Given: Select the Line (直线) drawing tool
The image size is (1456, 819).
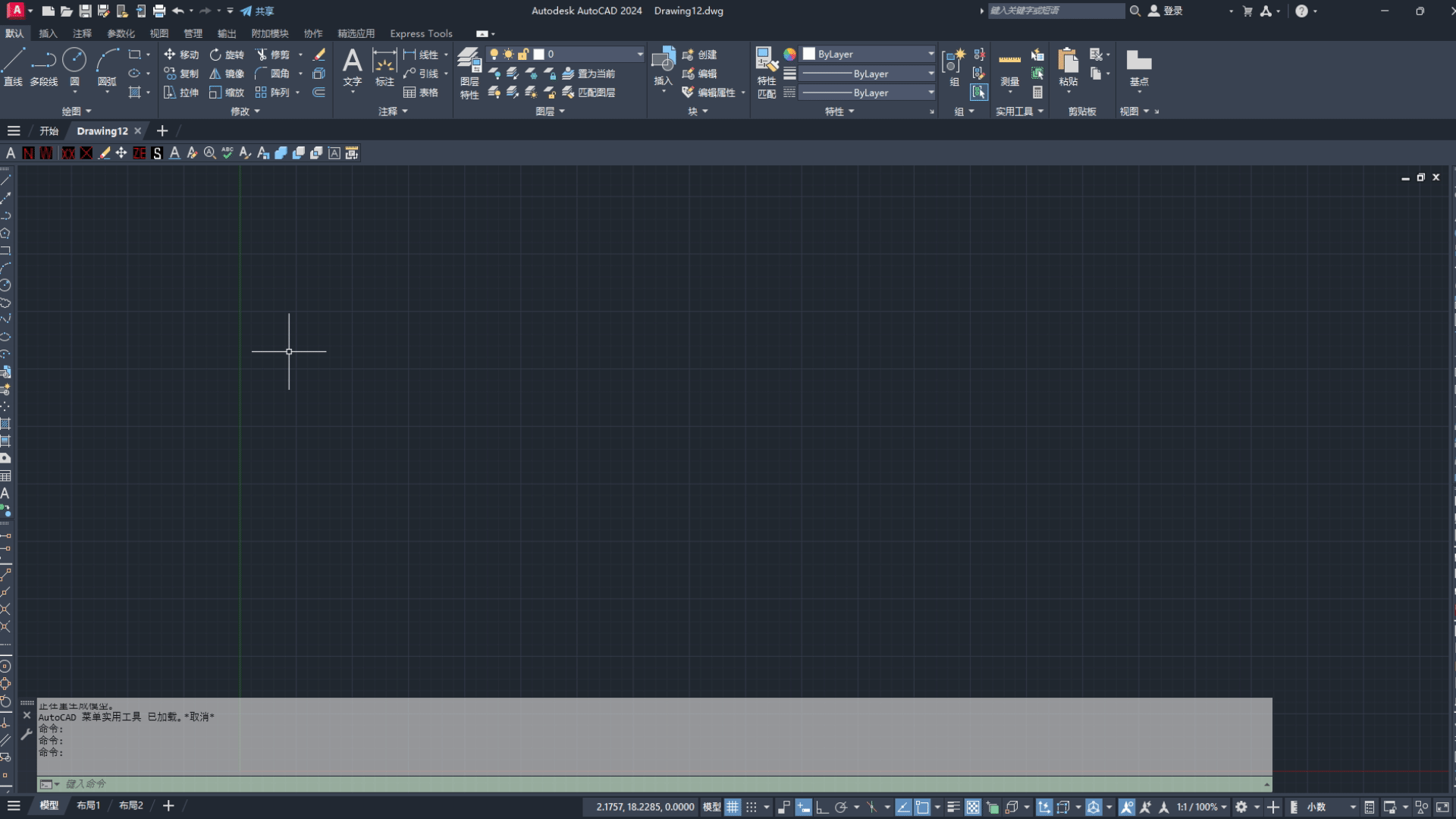Looking at the screenshot, I should 14,65.
